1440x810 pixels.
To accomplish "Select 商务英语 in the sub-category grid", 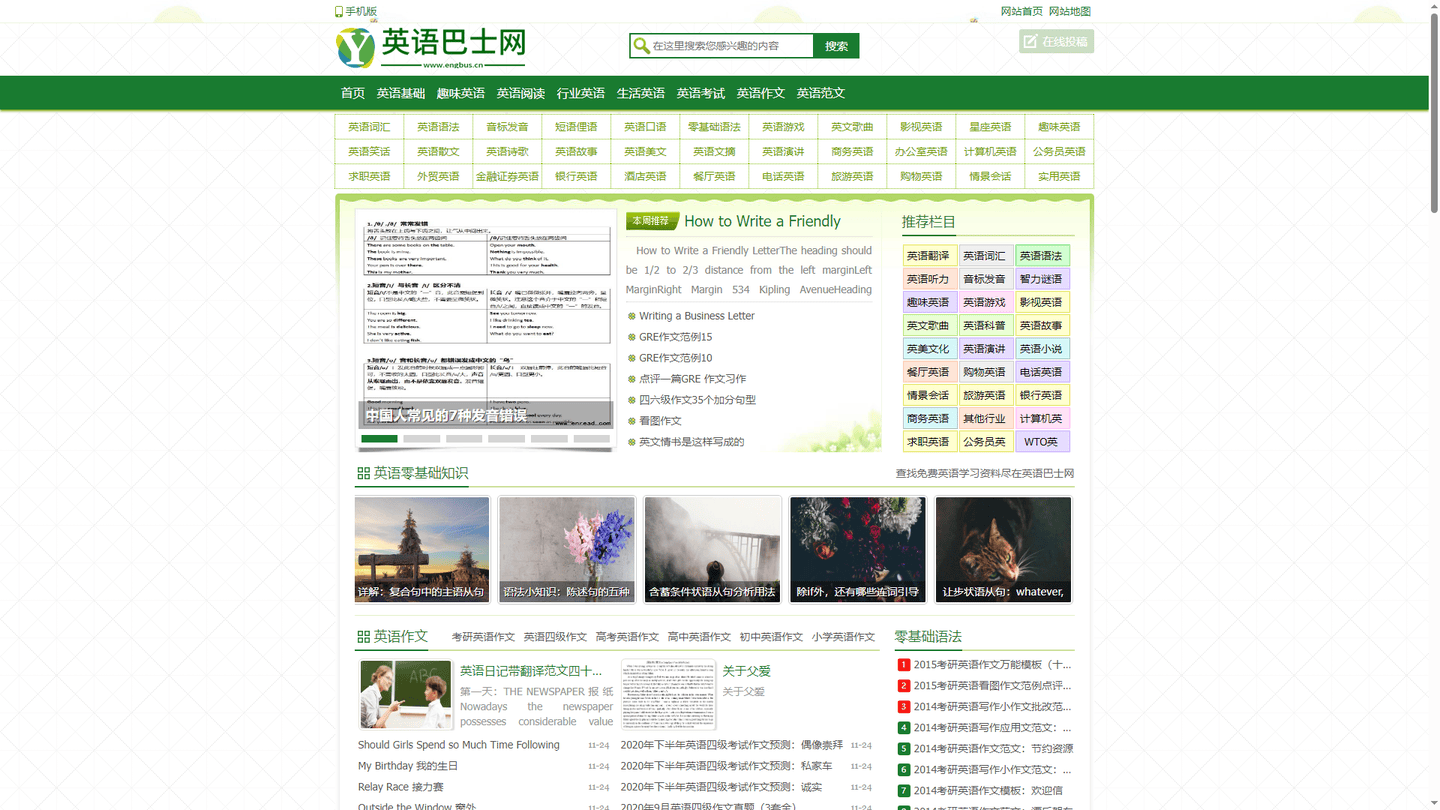I will point(852,152).
